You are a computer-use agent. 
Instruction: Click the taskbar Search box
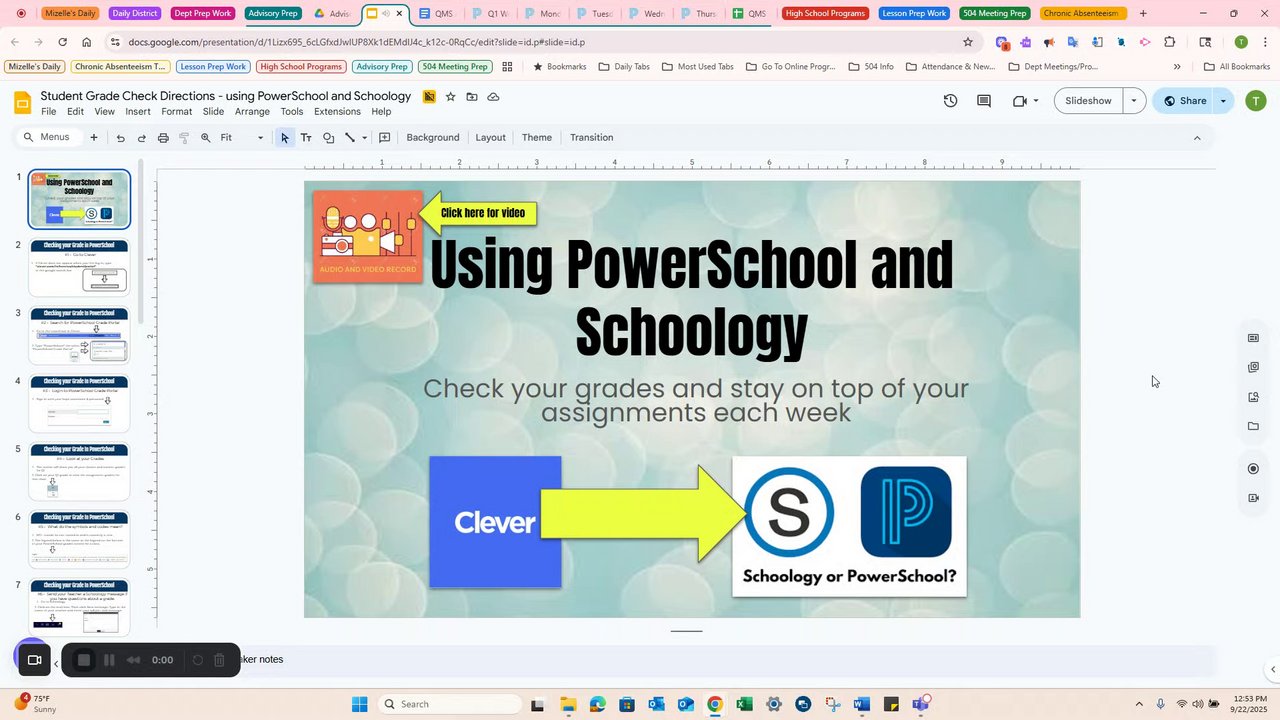450,704
